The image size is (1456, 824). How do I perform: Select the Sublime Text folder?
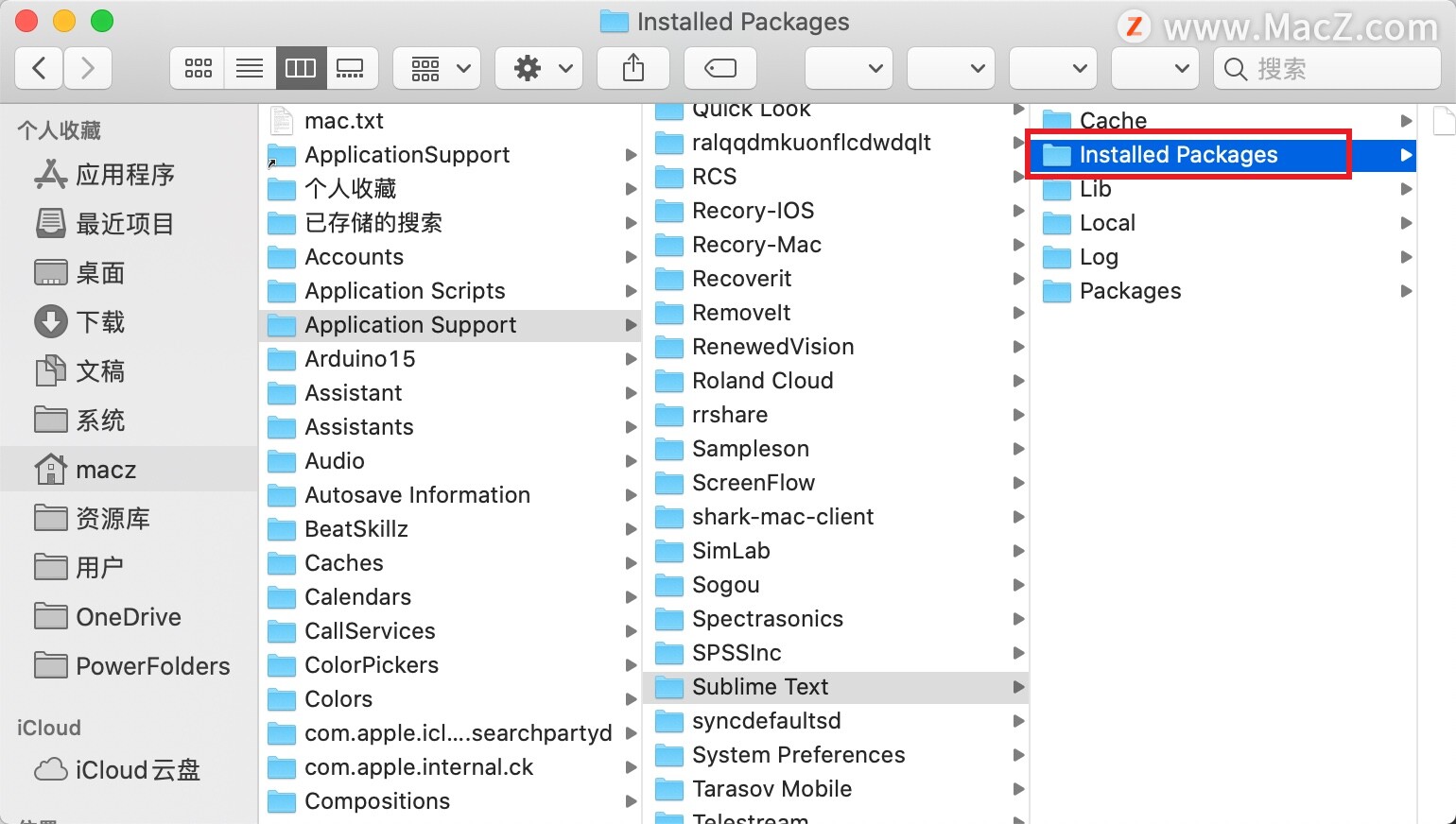[x=836, y=687]
